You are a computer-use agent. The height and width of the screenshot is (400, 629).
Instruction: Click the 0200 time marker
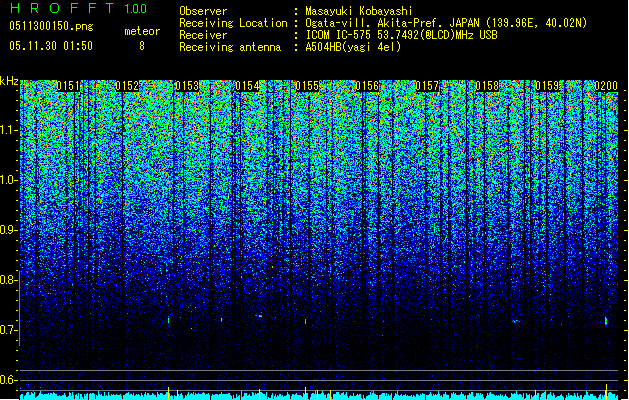(606, 86)
